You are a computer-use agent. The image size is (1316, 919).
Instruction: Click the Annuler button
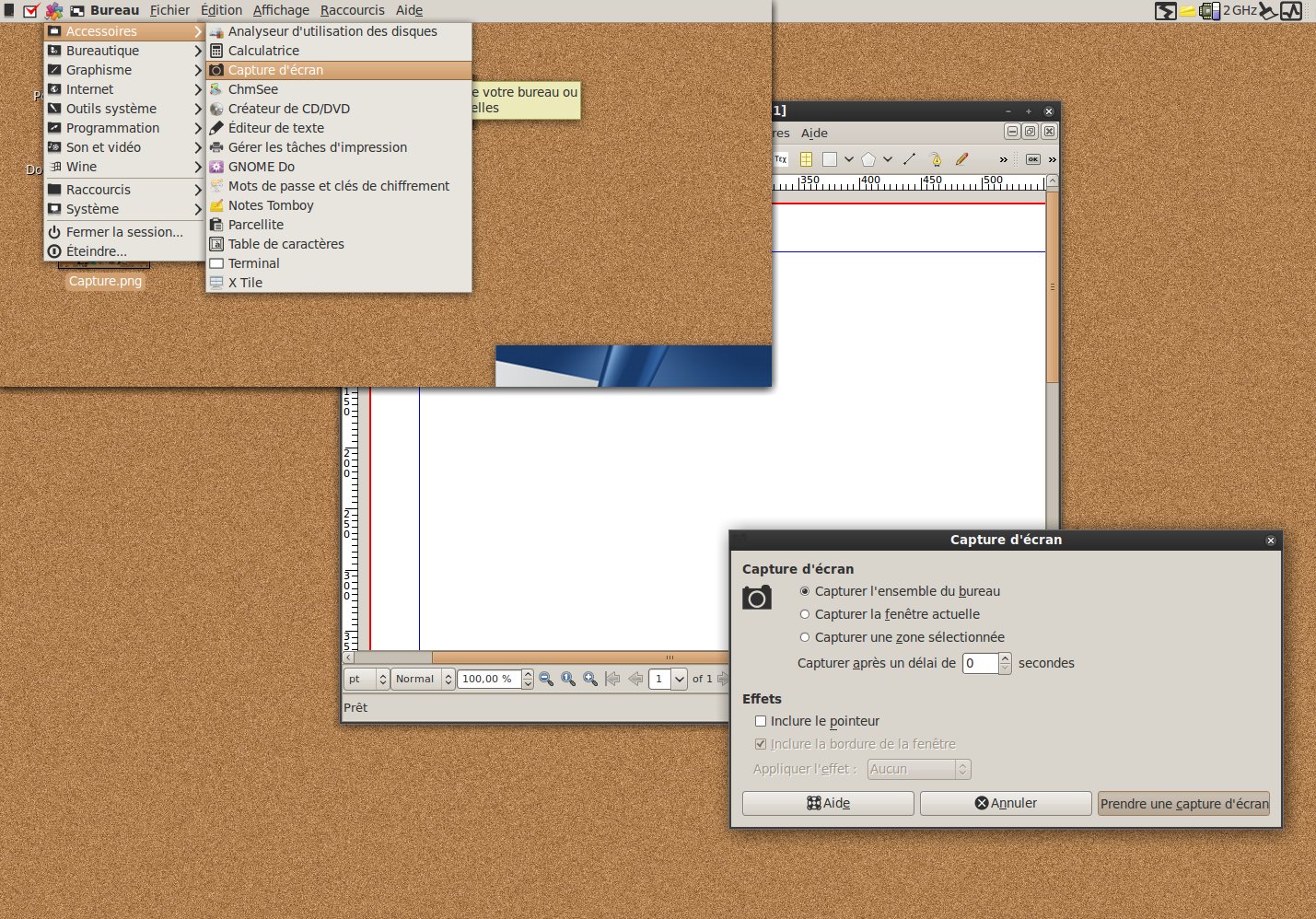click(1006, 804)
